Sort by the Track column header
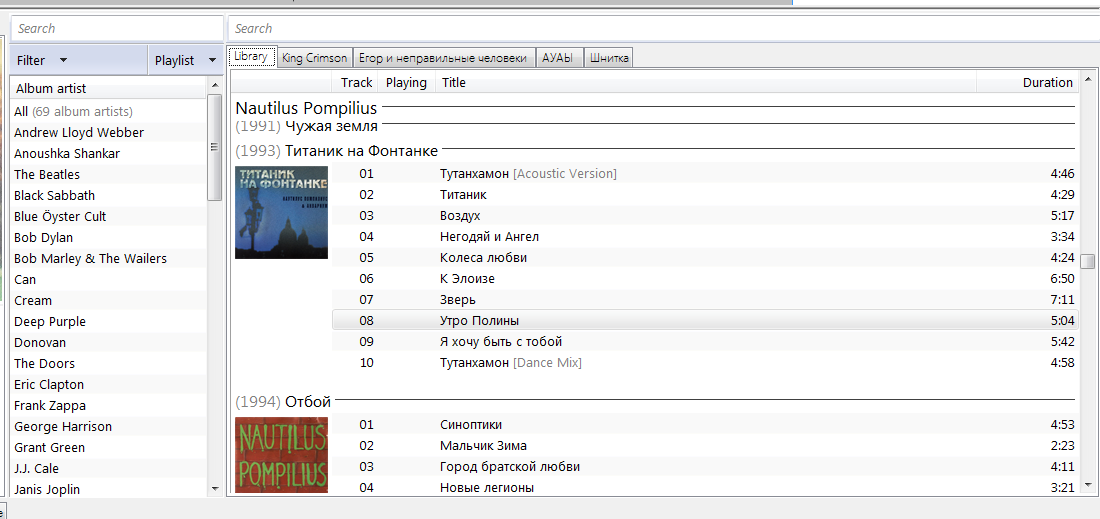Image resolution: width=1100 pixels, height=519 pixels. click(x=356, y=83)
